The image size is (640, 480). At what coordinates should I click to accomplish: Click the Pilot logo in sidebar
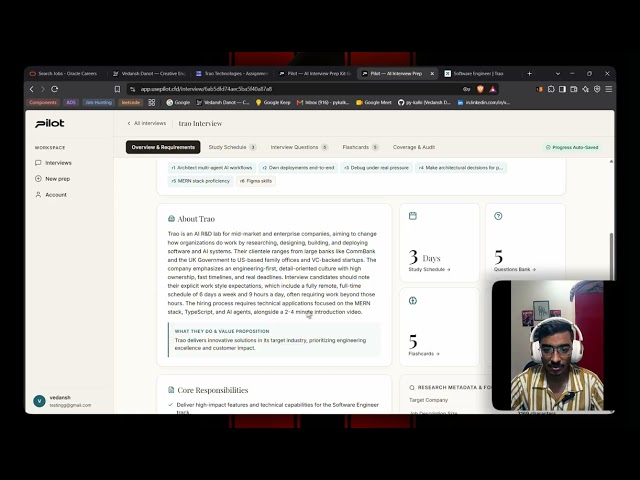tap(49, 123)
